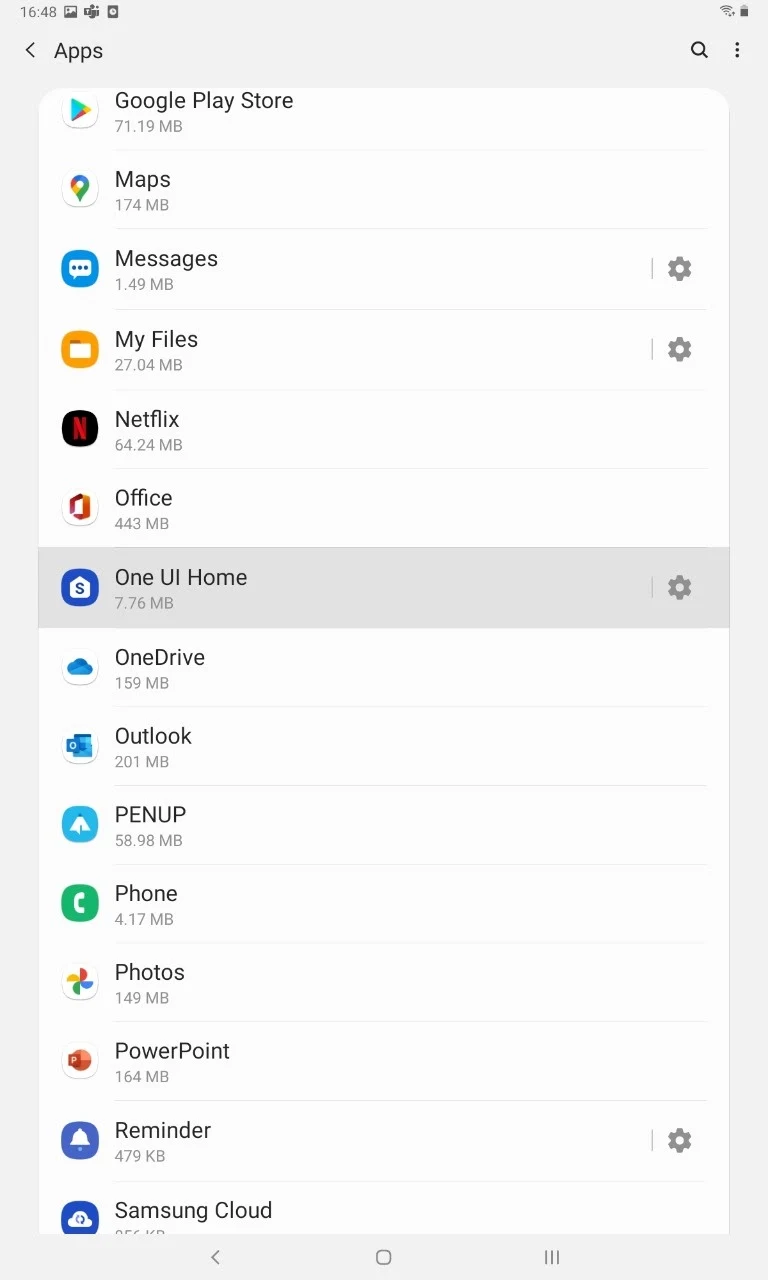Image resolution: width=768 pixels, height=1280 pixels.
Task: Tap the Outlook app icon
Action: 80,746
